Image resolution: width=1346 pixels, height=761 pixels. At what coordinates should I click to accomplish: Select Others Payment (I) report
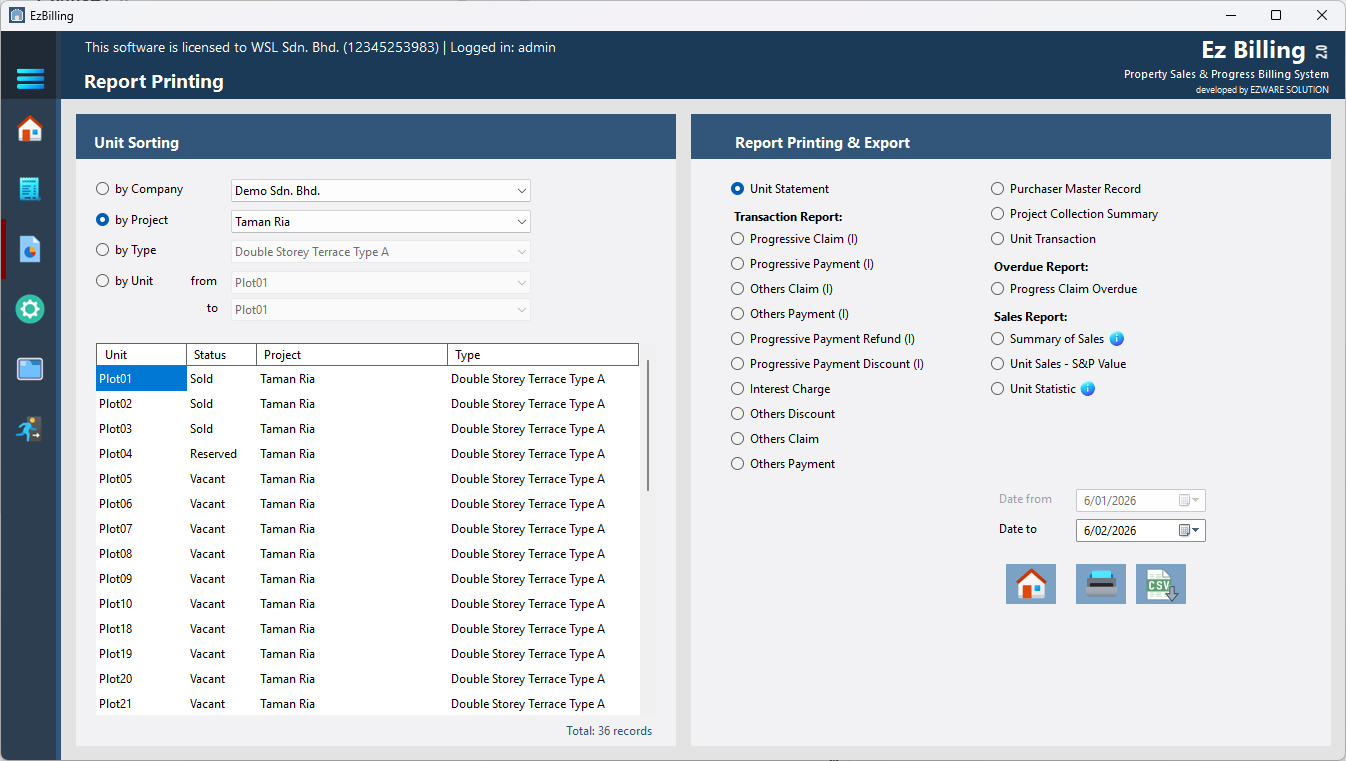click(x=790, y=314)
